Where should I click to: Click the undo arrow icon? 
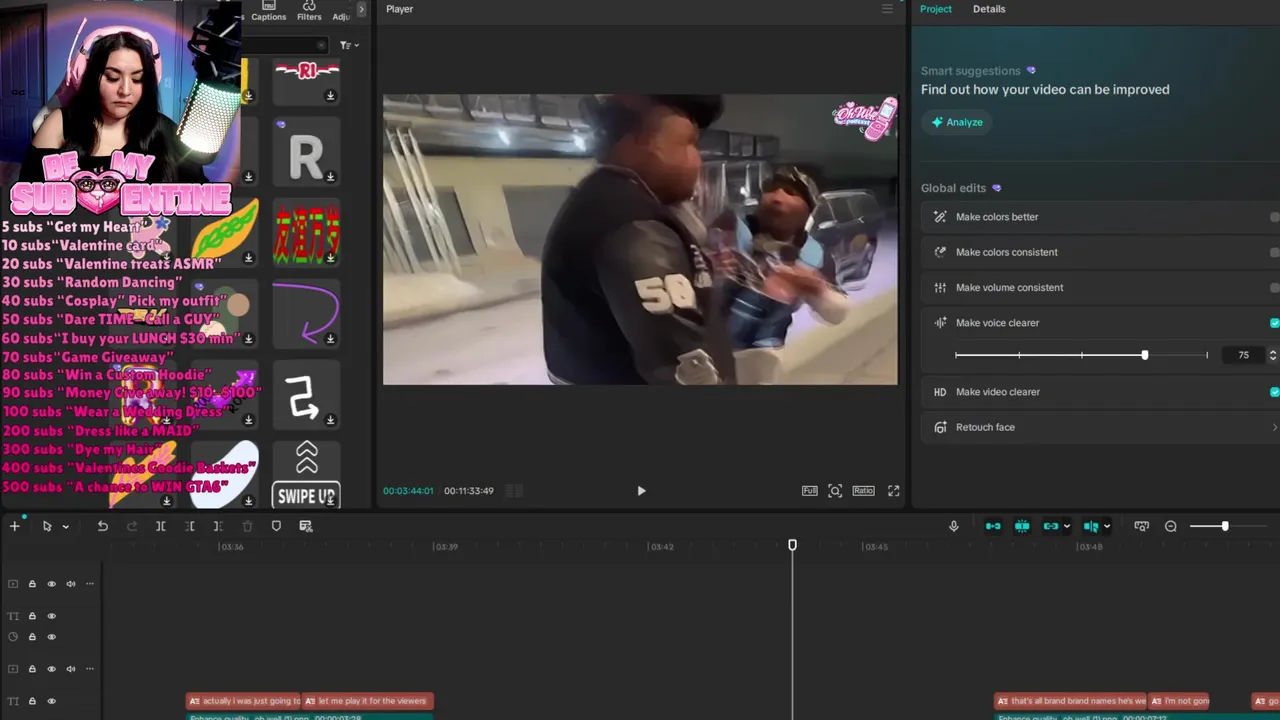click(x=102, y=526)
